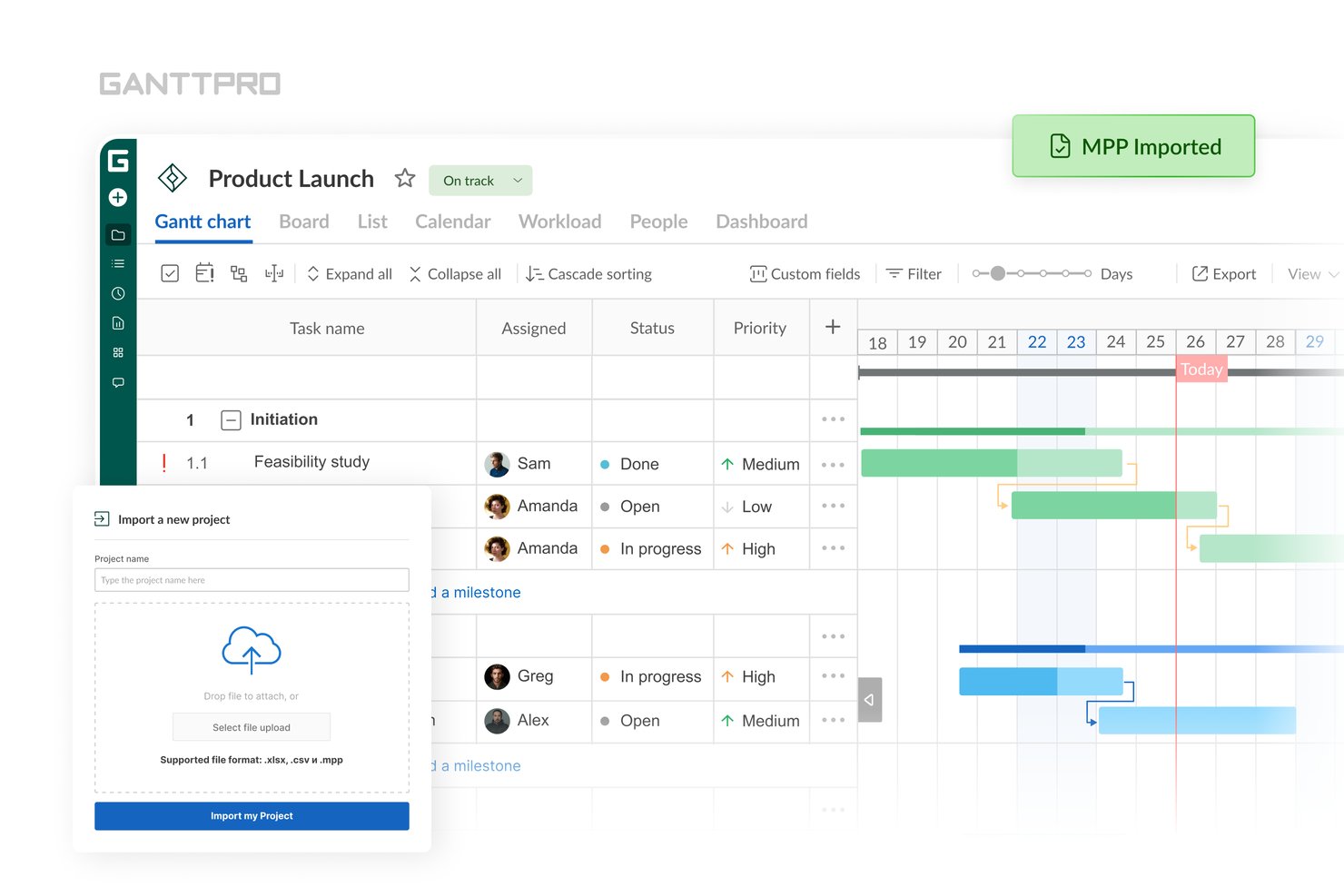Collapse the grid with the left arrow handle

pyautogui.click(x=869, y=700)
